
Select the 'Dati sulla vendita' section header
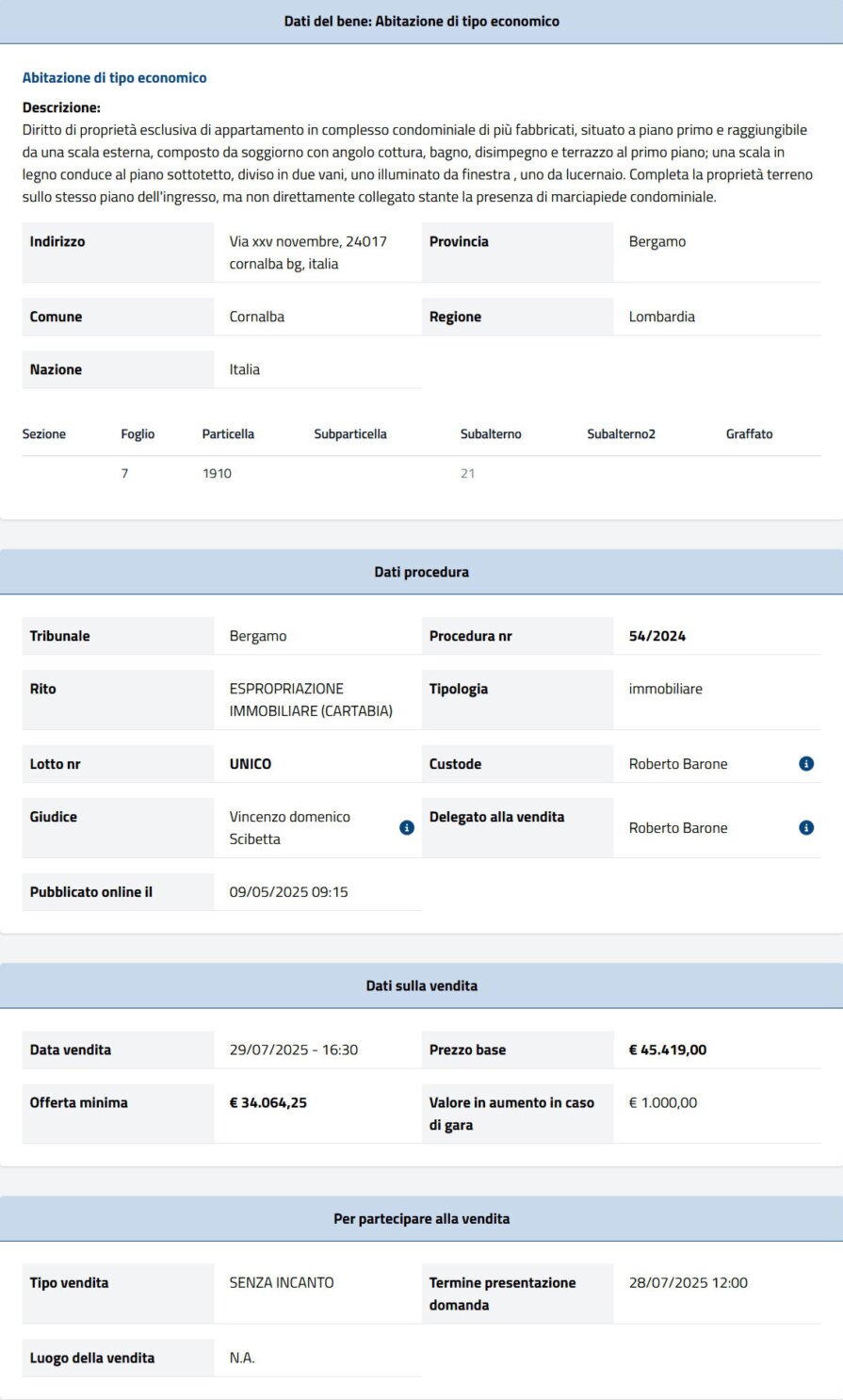coord(421,985)
